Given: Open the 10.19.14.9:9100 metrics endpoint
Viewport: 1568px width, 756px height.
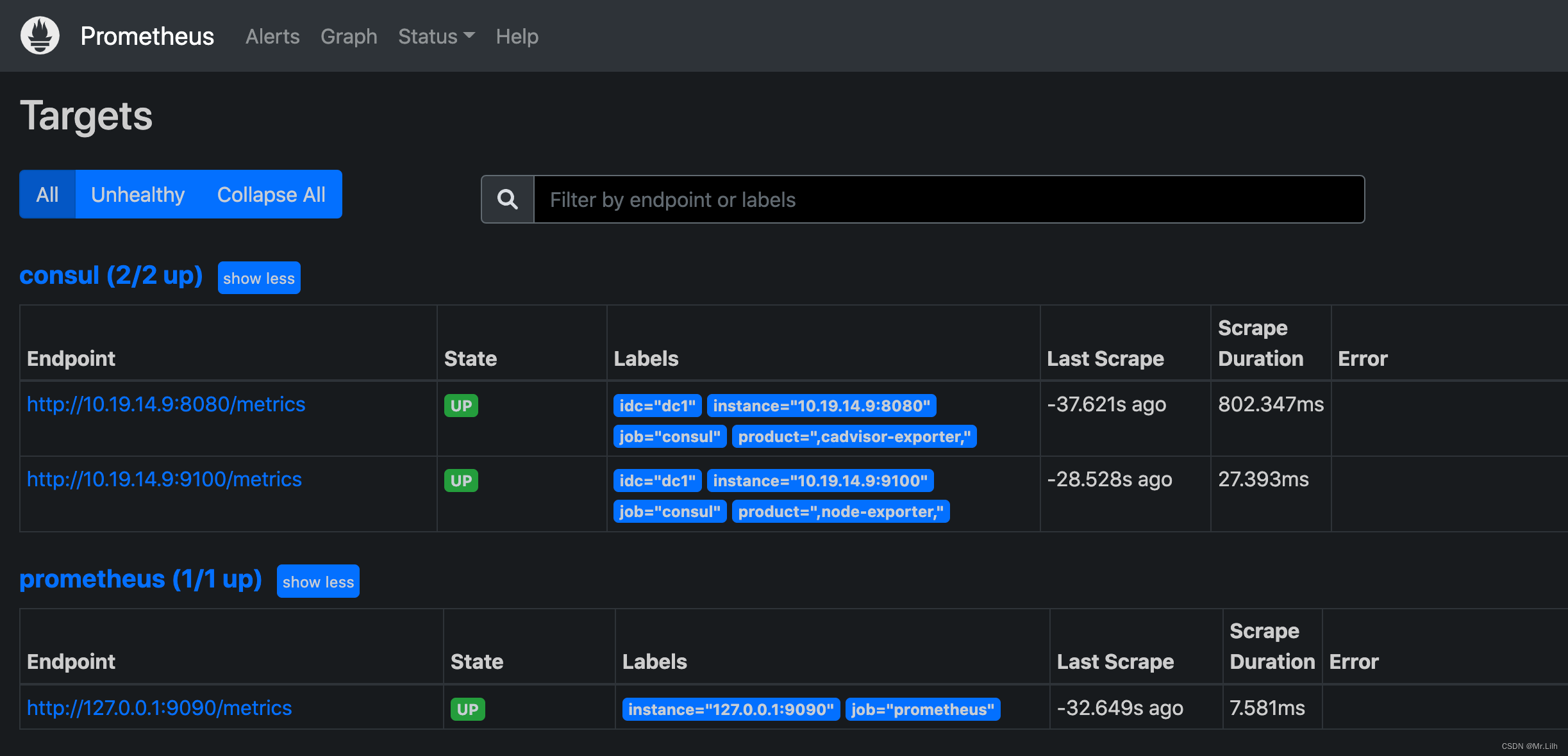Looking at the screenshot, I should point(164,479).
